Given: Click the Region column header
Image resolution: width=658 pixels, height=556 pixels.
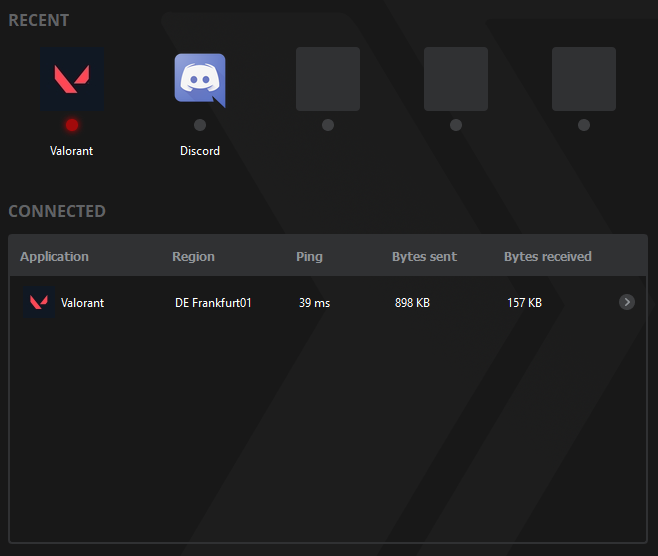Looking at the screenshot, I should (193, 257).
